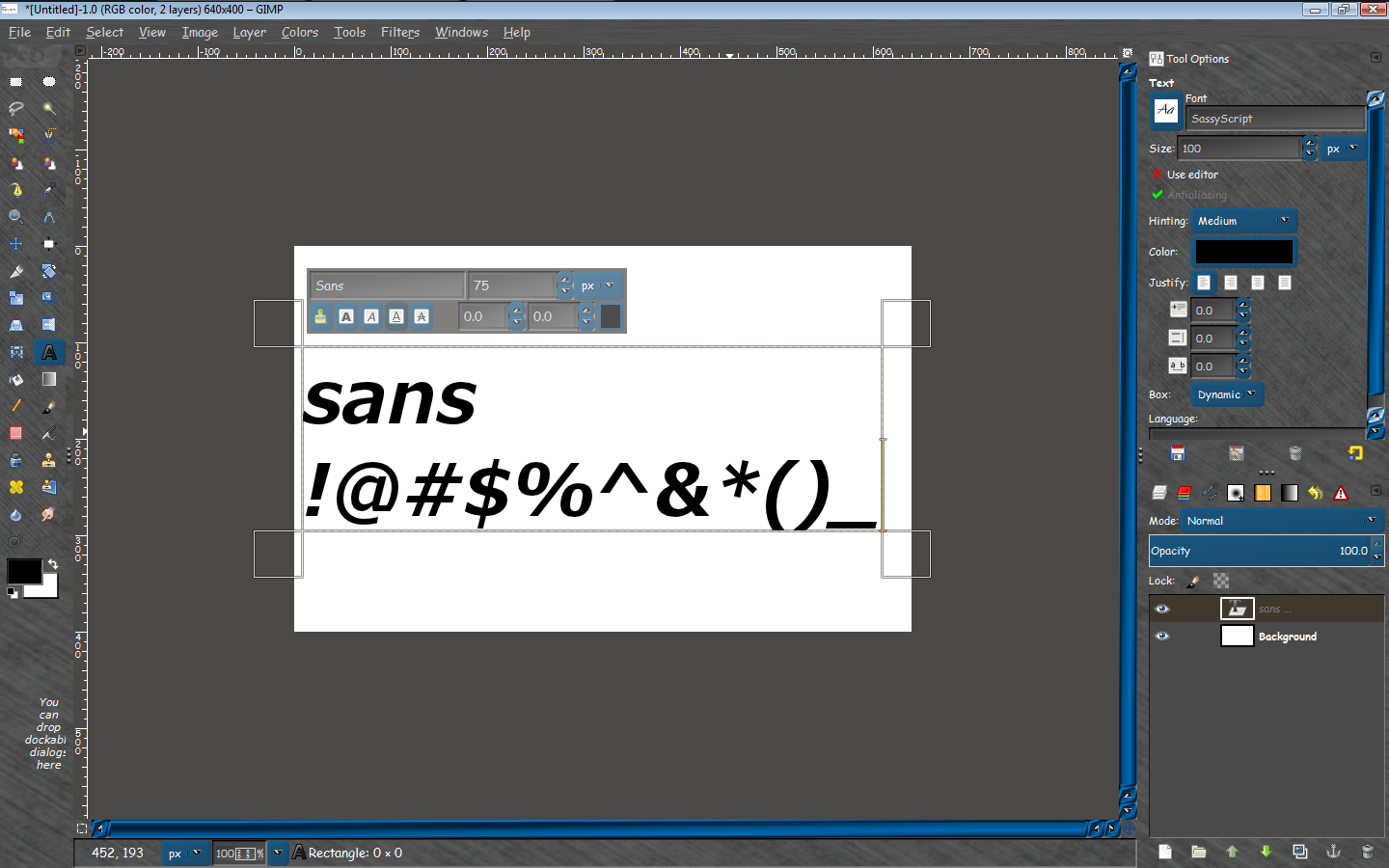
Task: Raise the layer with green up arrow
Action: point(1232,852)
